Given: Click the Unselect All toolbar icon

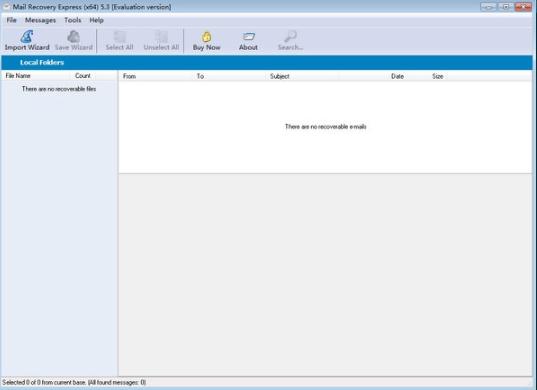Looking at the screenshot, I should coord(161,41).
